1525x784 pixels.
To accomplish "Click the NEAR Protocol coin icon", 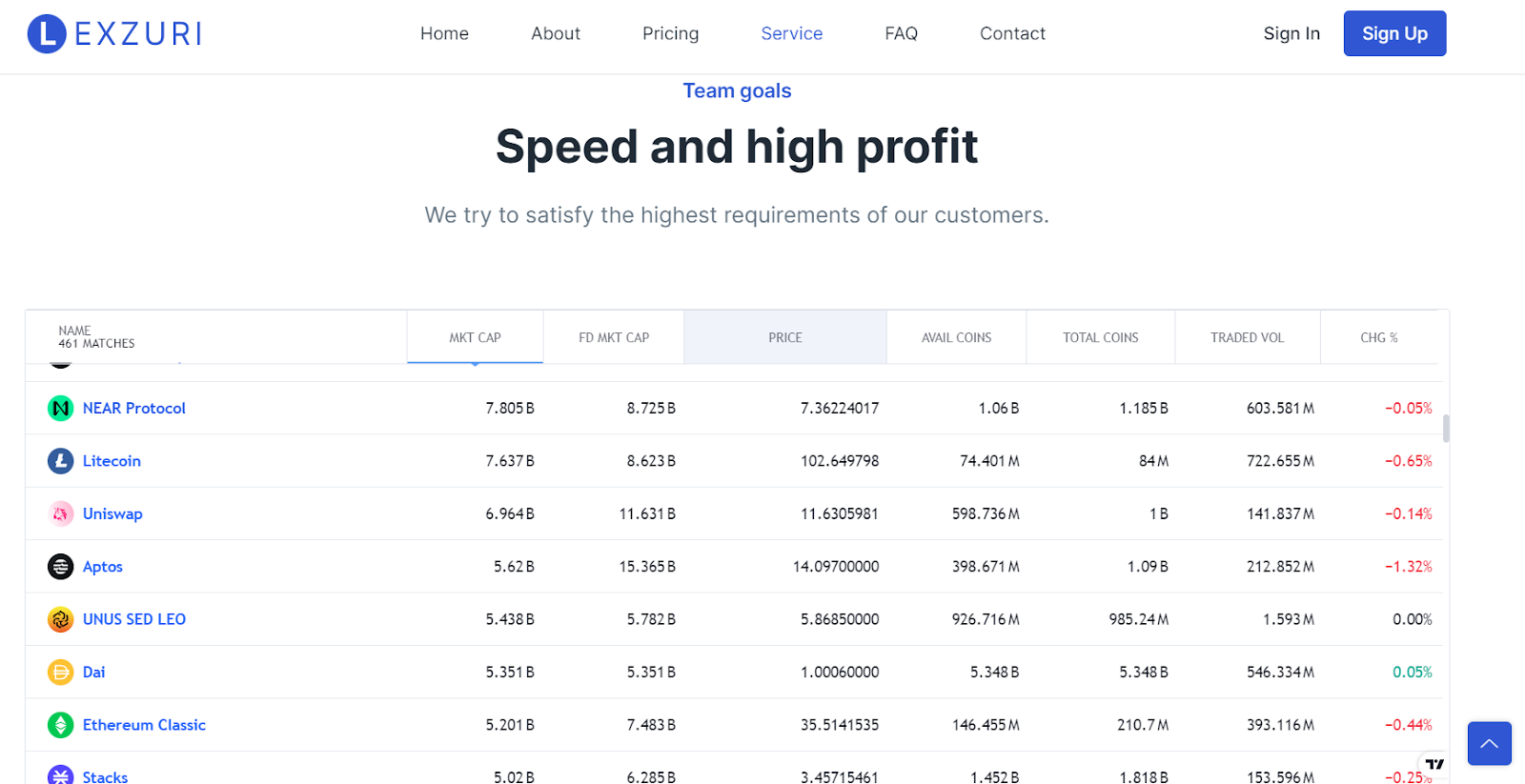I will [x=61, y=409].
